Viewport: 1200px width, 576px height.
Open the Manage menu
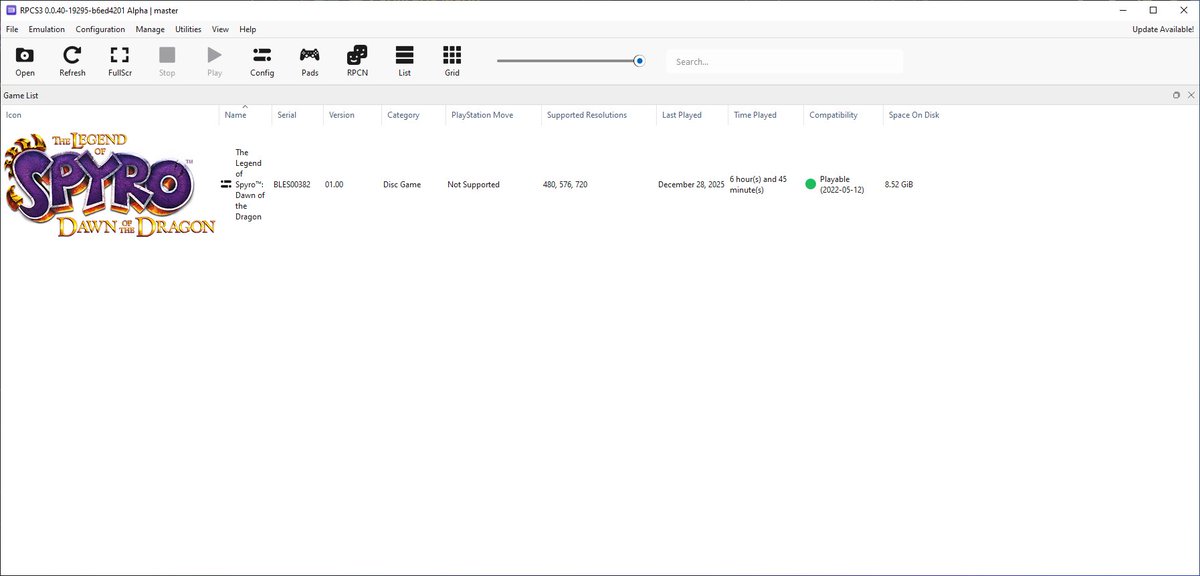coord(150,29)
